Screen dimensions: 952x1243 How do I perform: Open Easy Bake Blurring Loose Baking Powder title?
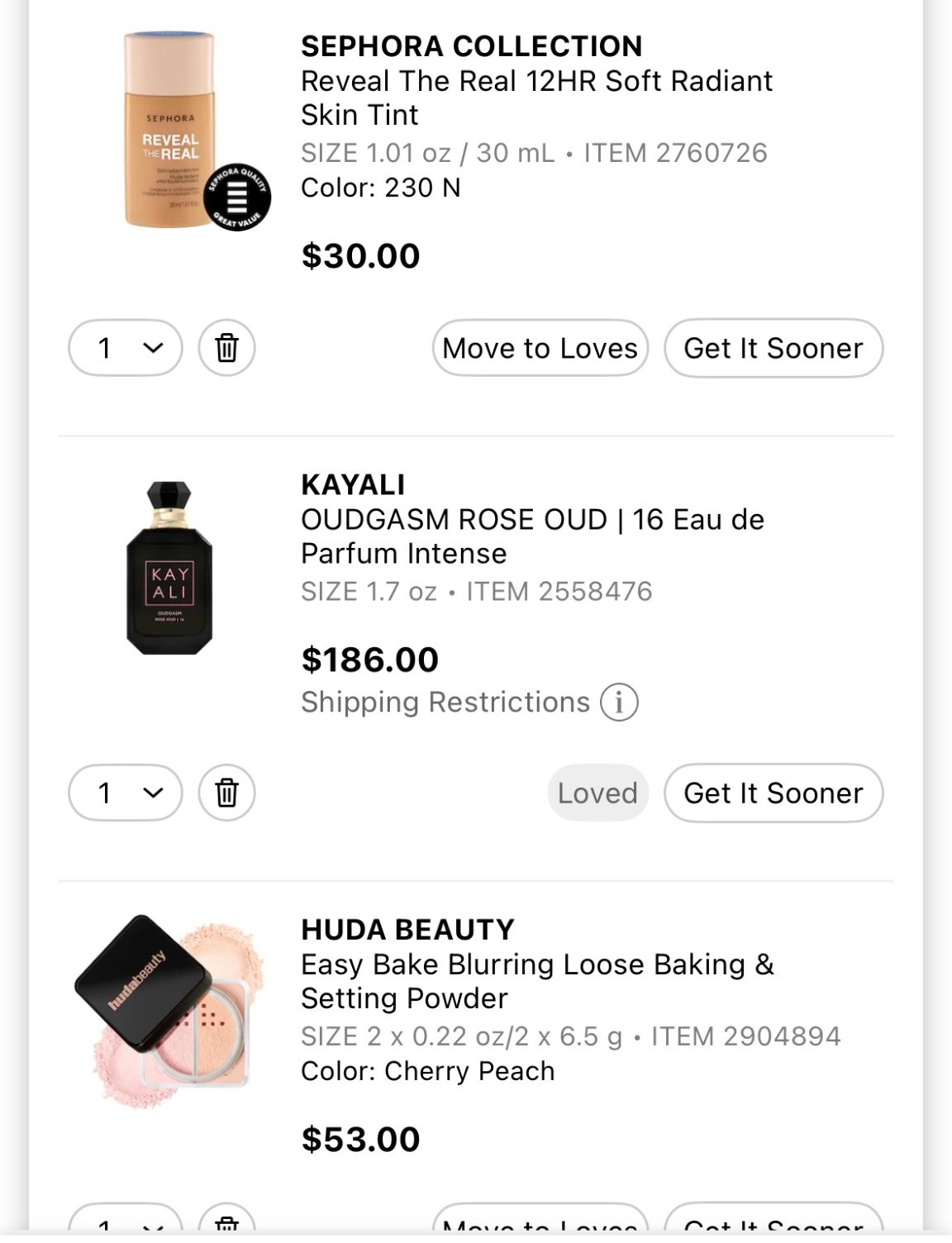[536, 981]
